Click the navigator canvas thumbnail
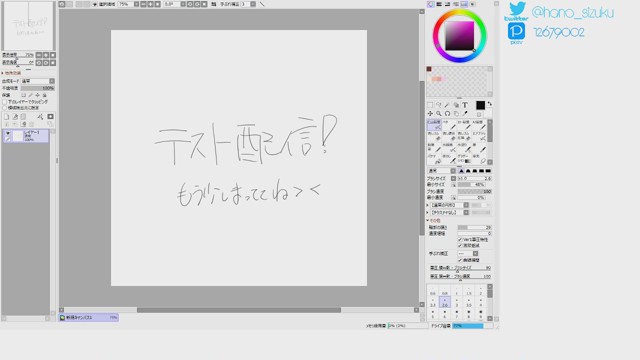Viewport: 640px width, 360px height. click(28, 26)
